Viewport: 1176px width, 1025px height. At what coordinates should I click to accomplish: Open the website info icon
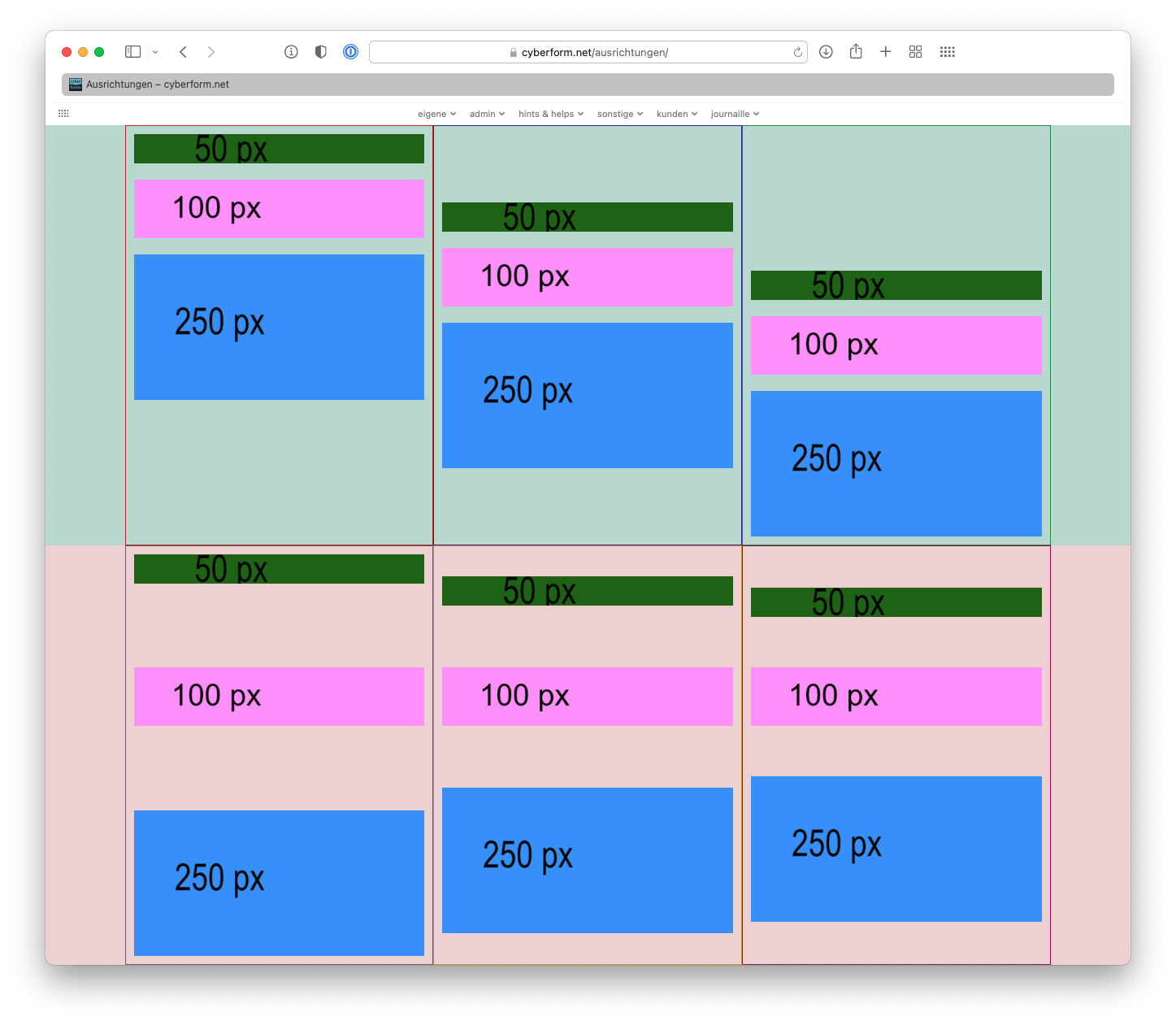coord(291,52)
